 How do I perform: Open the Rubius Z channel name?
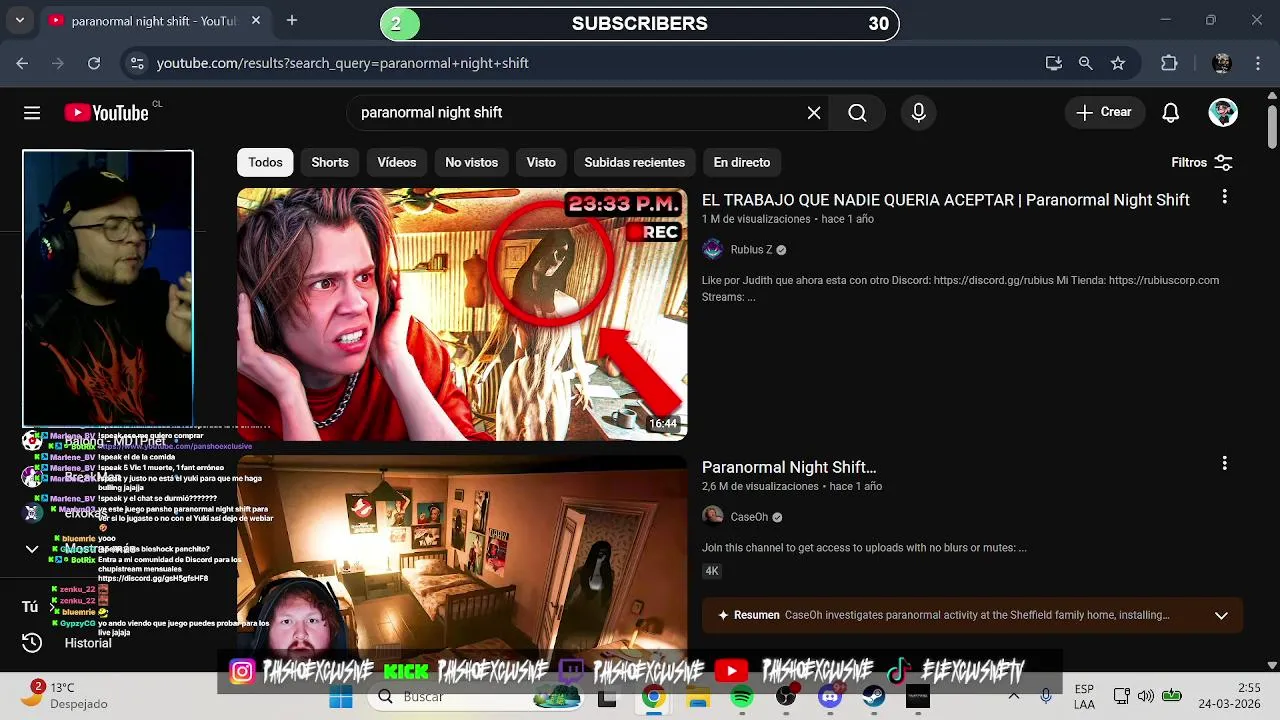(x=751, y=250)
